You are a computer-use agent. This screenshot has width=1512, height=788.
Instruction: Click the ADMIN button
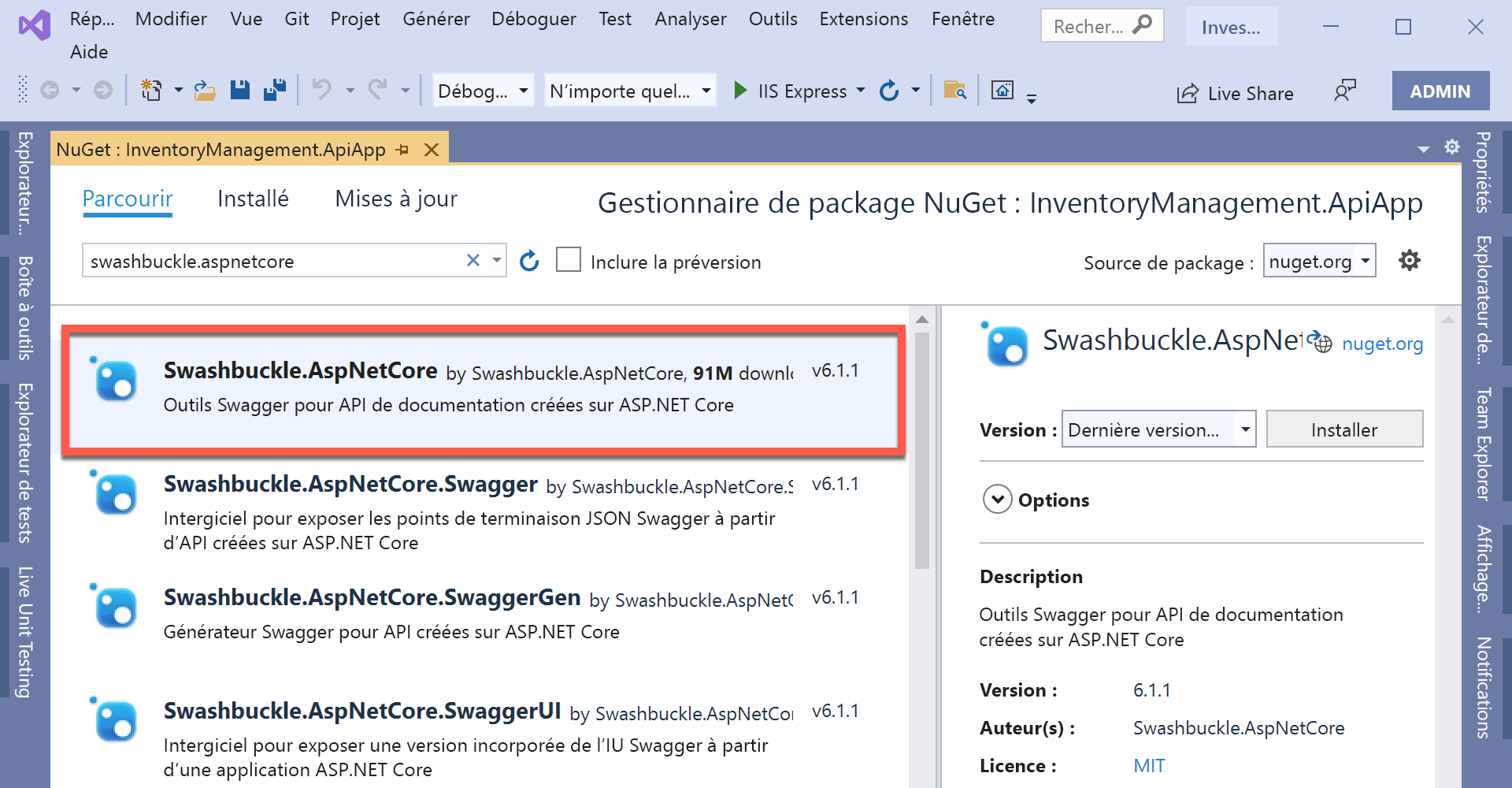click(x=1440, y=91)
